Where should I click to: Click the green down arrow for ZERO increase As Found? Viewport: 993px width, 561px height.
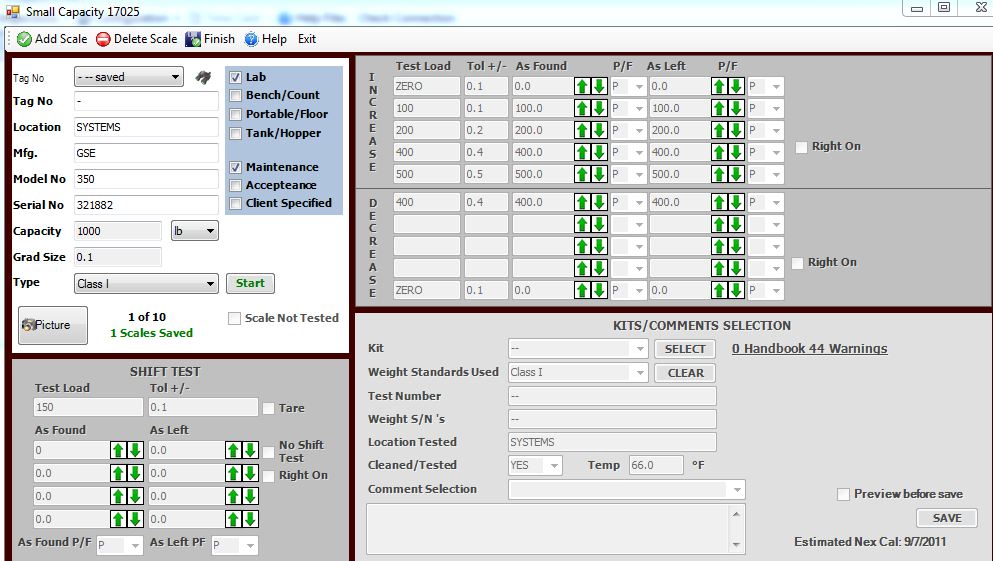click(x=599, y=86)
